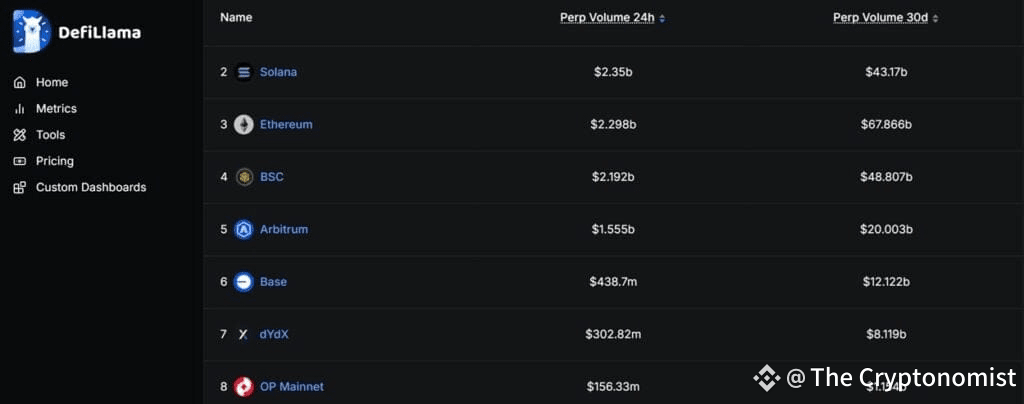Click the Arbitrum chain logo

[244, 229]
